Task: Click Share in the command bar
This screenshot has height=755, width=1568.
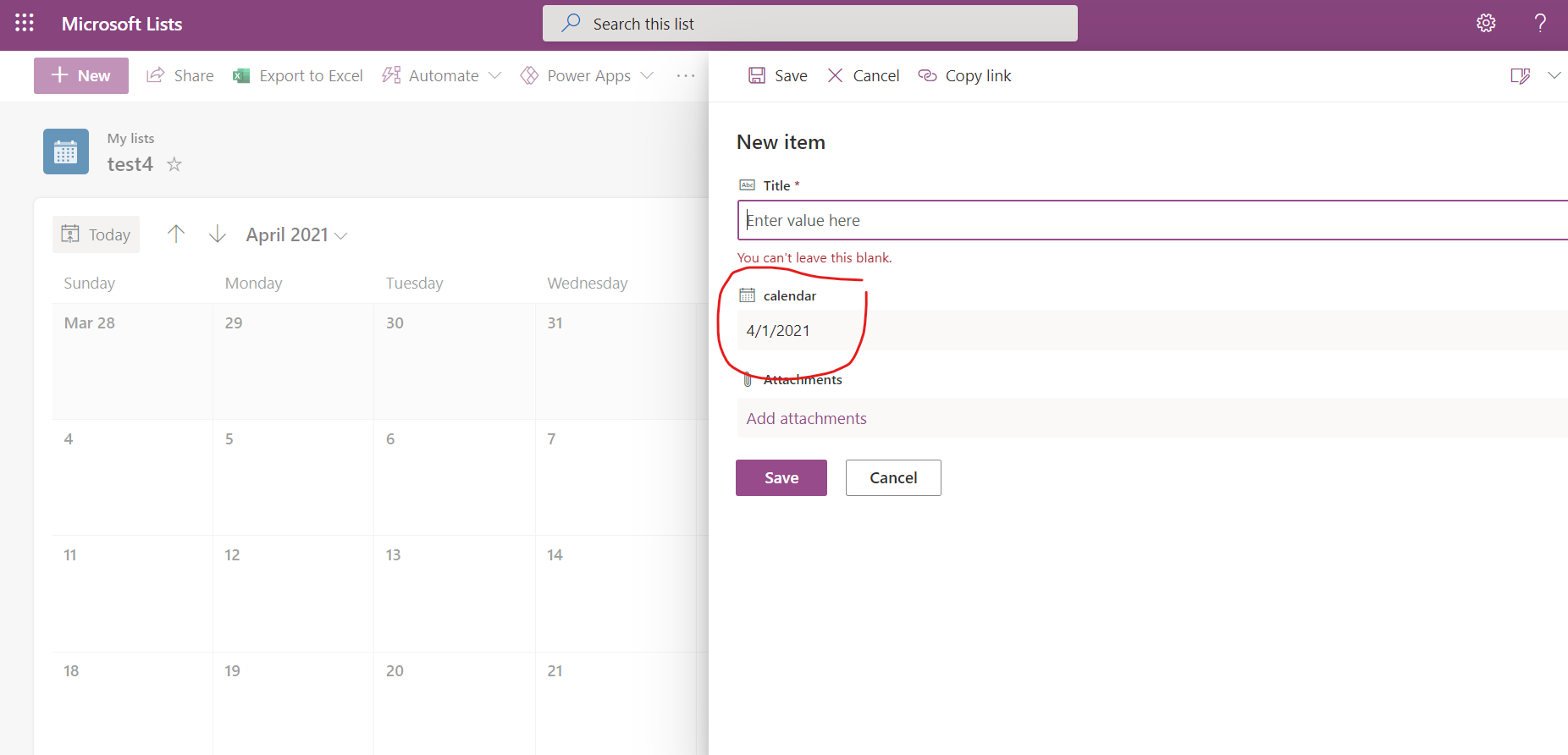Action: pyautogui.click(x=180, y=75)
